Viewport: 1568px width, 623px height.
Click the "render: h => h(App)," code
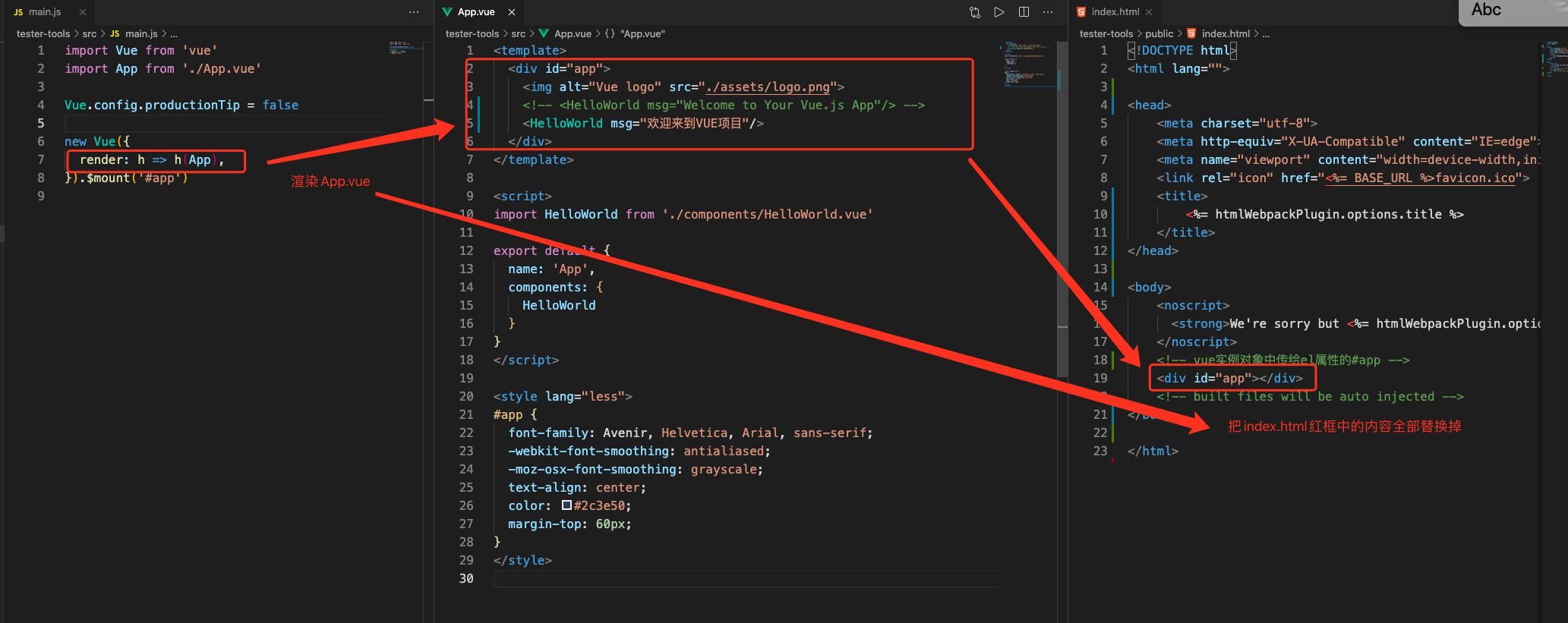152,159
